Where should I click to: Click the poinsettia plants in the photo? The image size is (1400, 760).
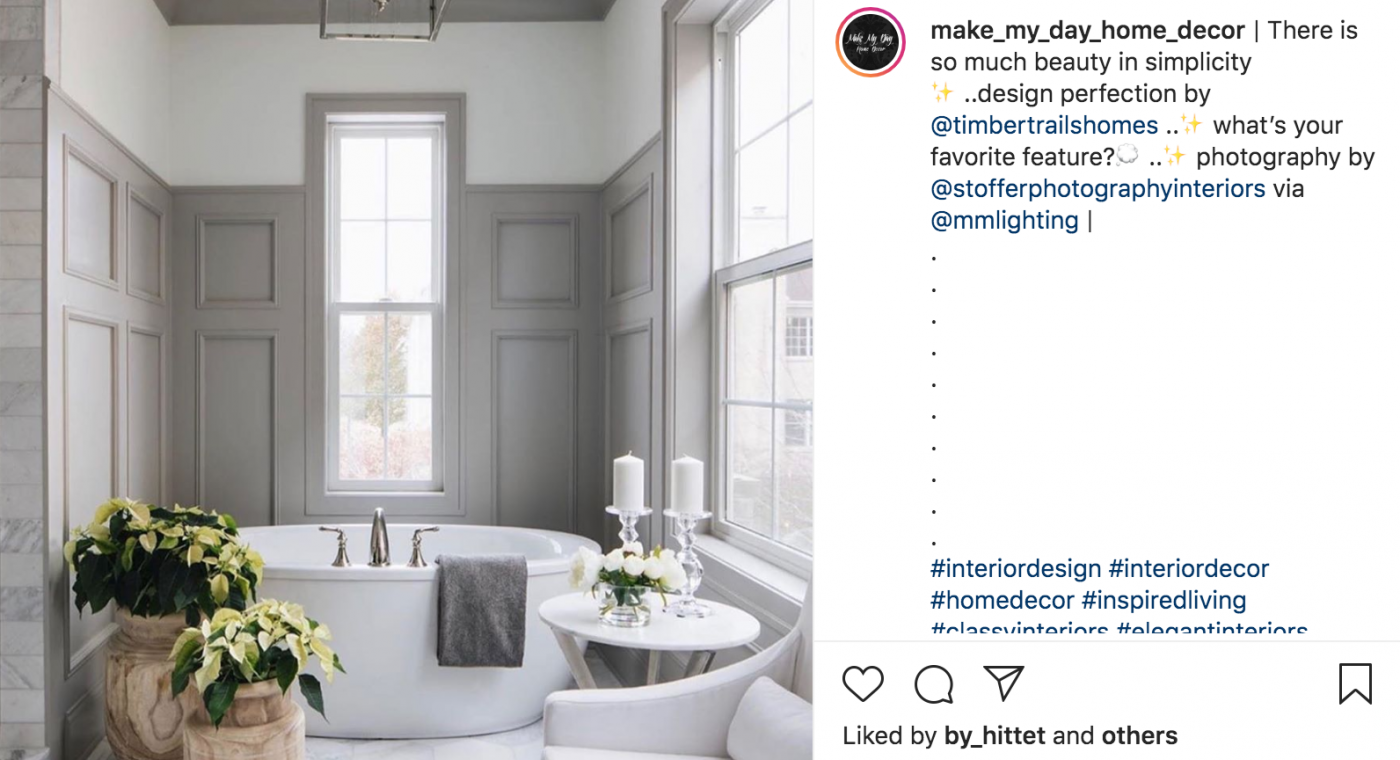(x=205, y=598)
